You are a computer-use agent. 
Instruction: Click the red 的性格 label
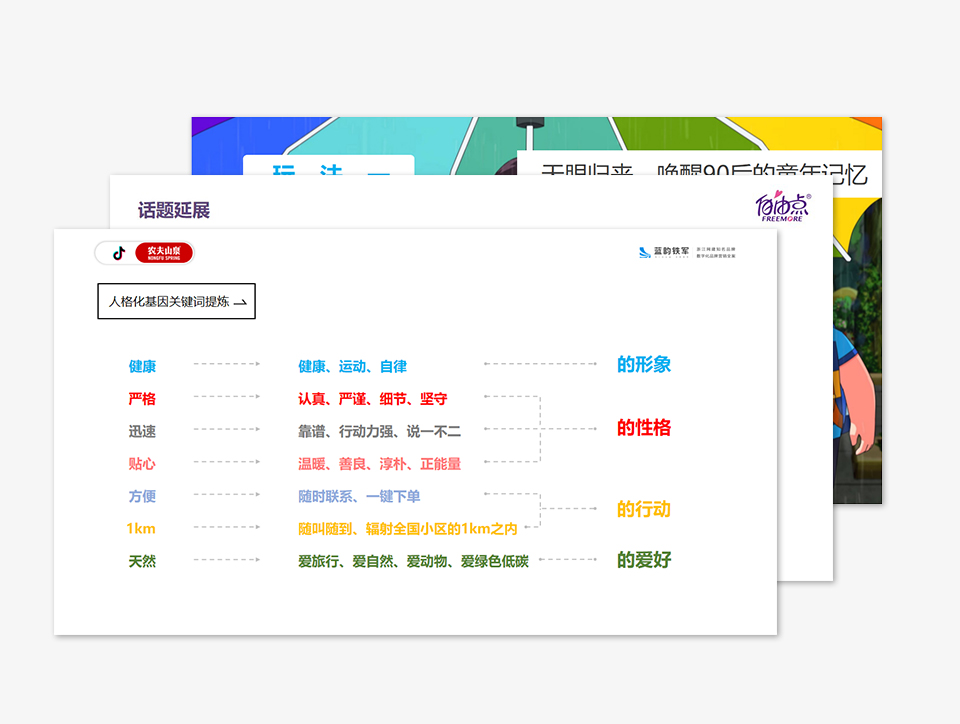[x=643, y=429]
